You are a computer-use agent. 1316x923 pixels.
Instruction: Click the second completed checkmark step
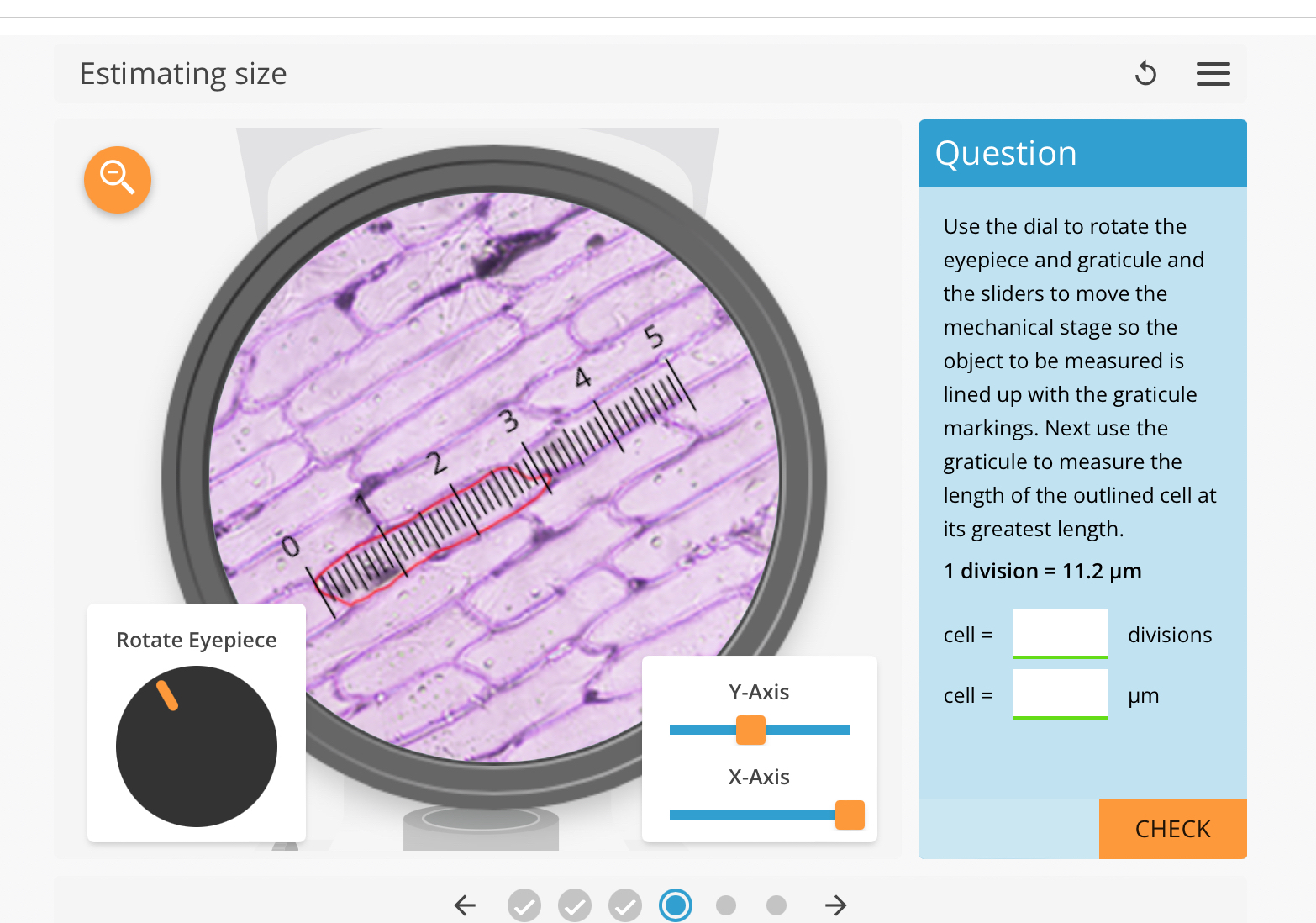(575, 905)
